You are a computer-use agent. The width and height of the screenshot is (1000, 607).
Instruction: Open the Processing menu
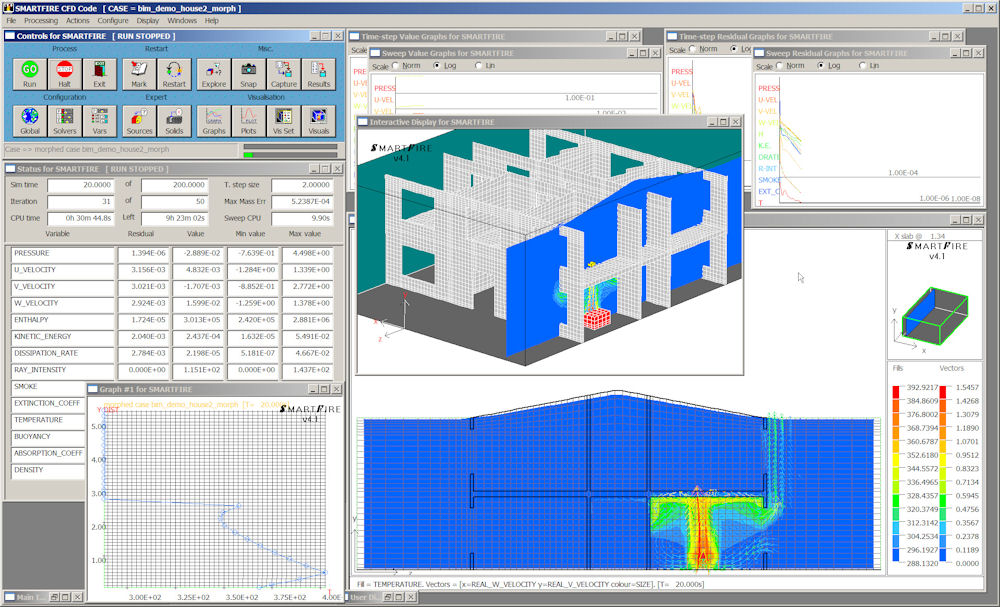coord(41,20)
